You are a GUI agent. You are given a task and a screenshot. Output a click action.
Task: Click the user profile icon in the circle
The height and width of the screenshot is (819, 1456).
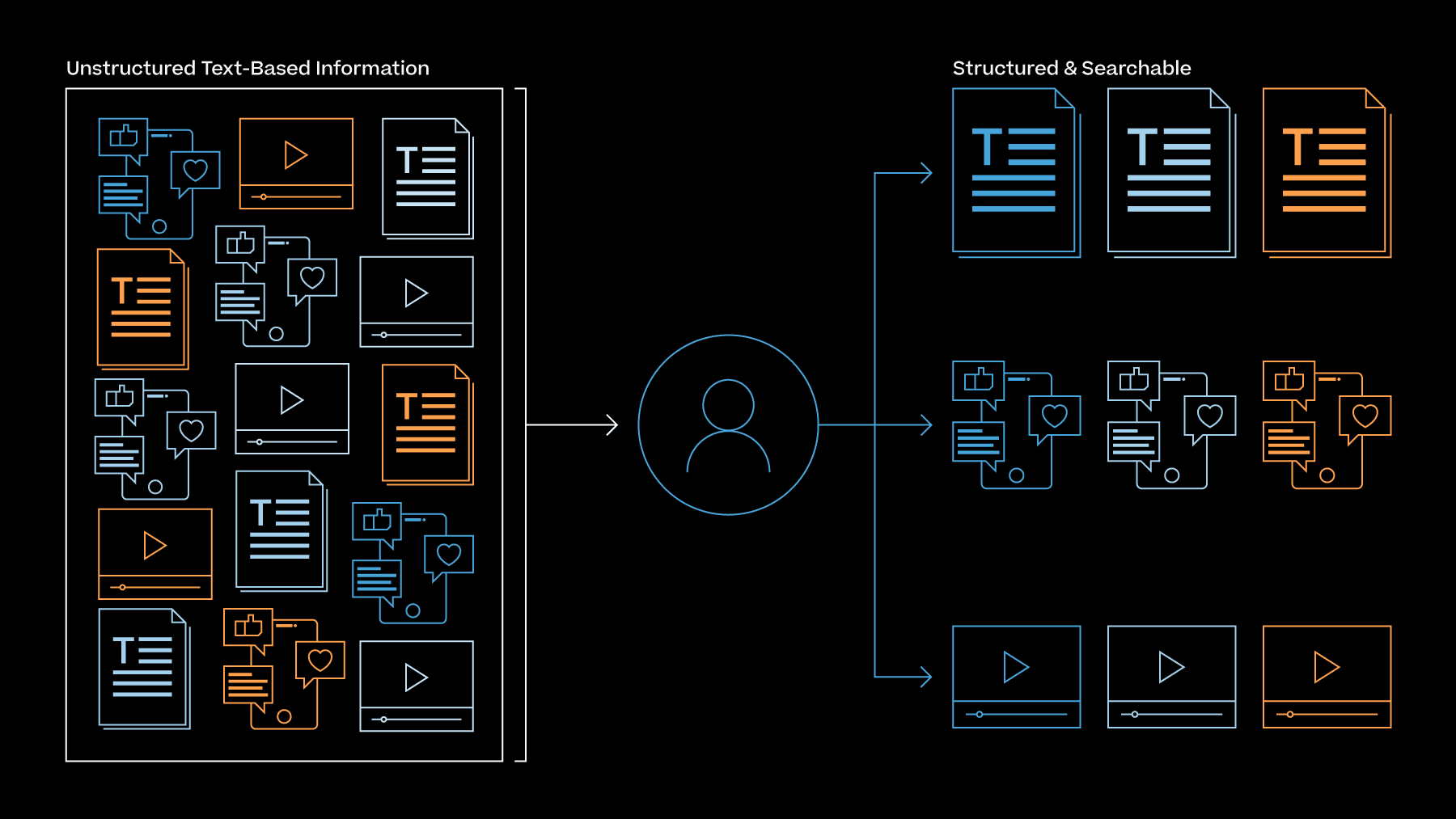728,425
